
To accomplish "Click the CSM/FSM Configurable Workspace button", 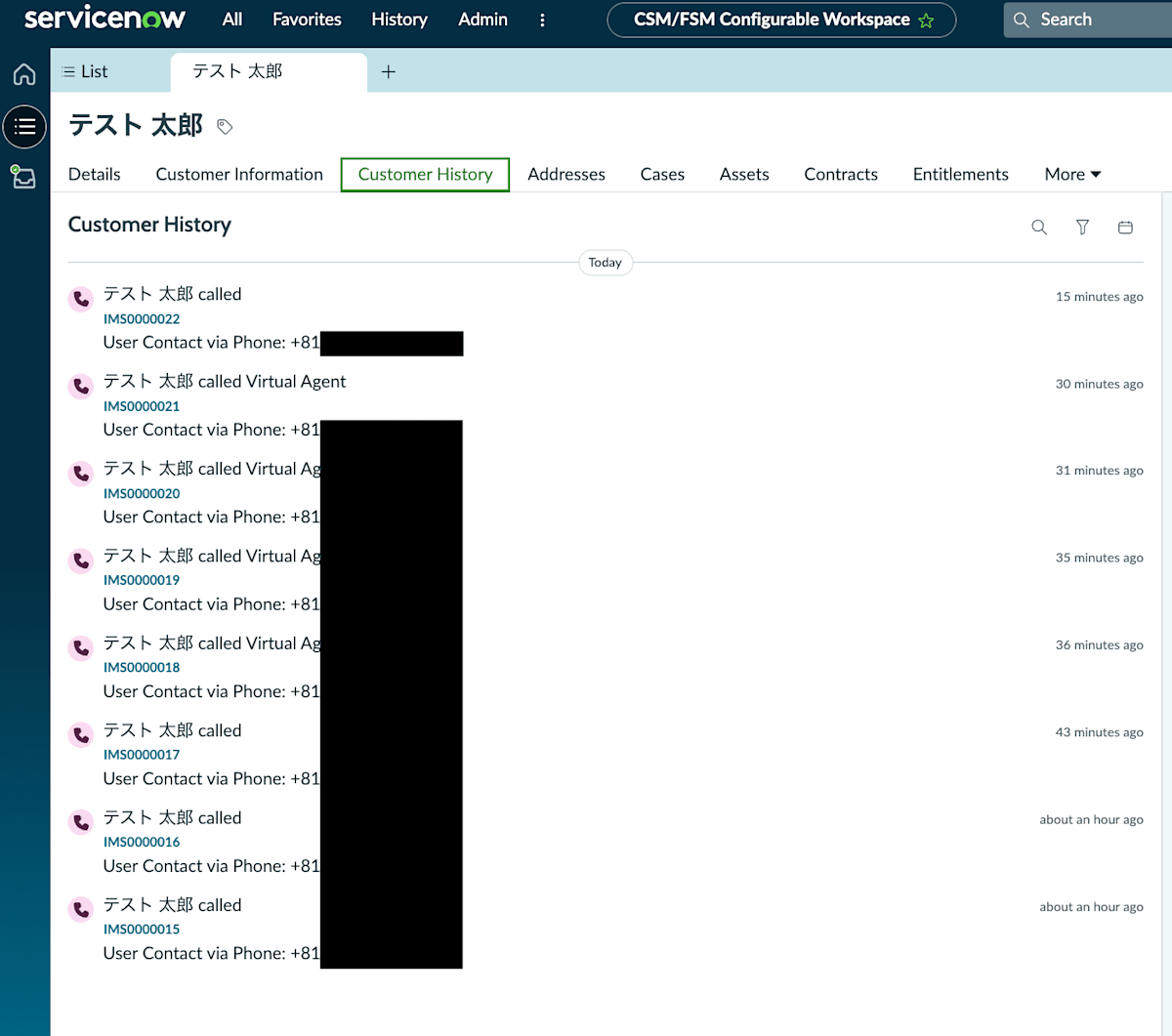I will point(781,20).
